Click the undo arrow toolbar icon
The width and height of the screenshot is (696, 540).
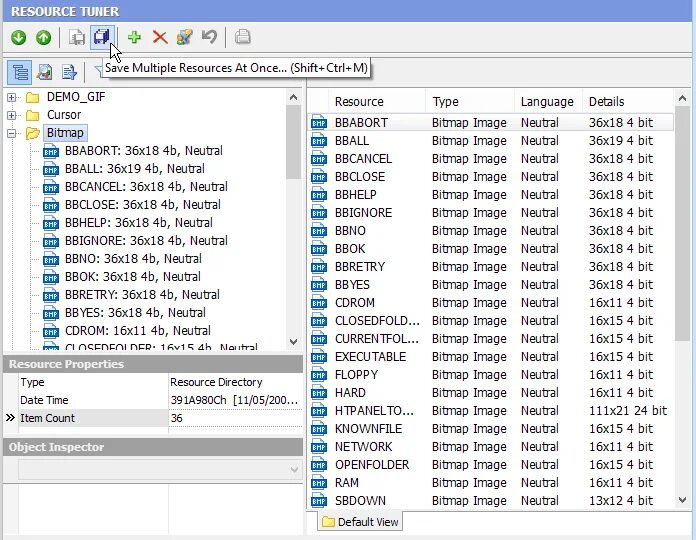point(210,37)
